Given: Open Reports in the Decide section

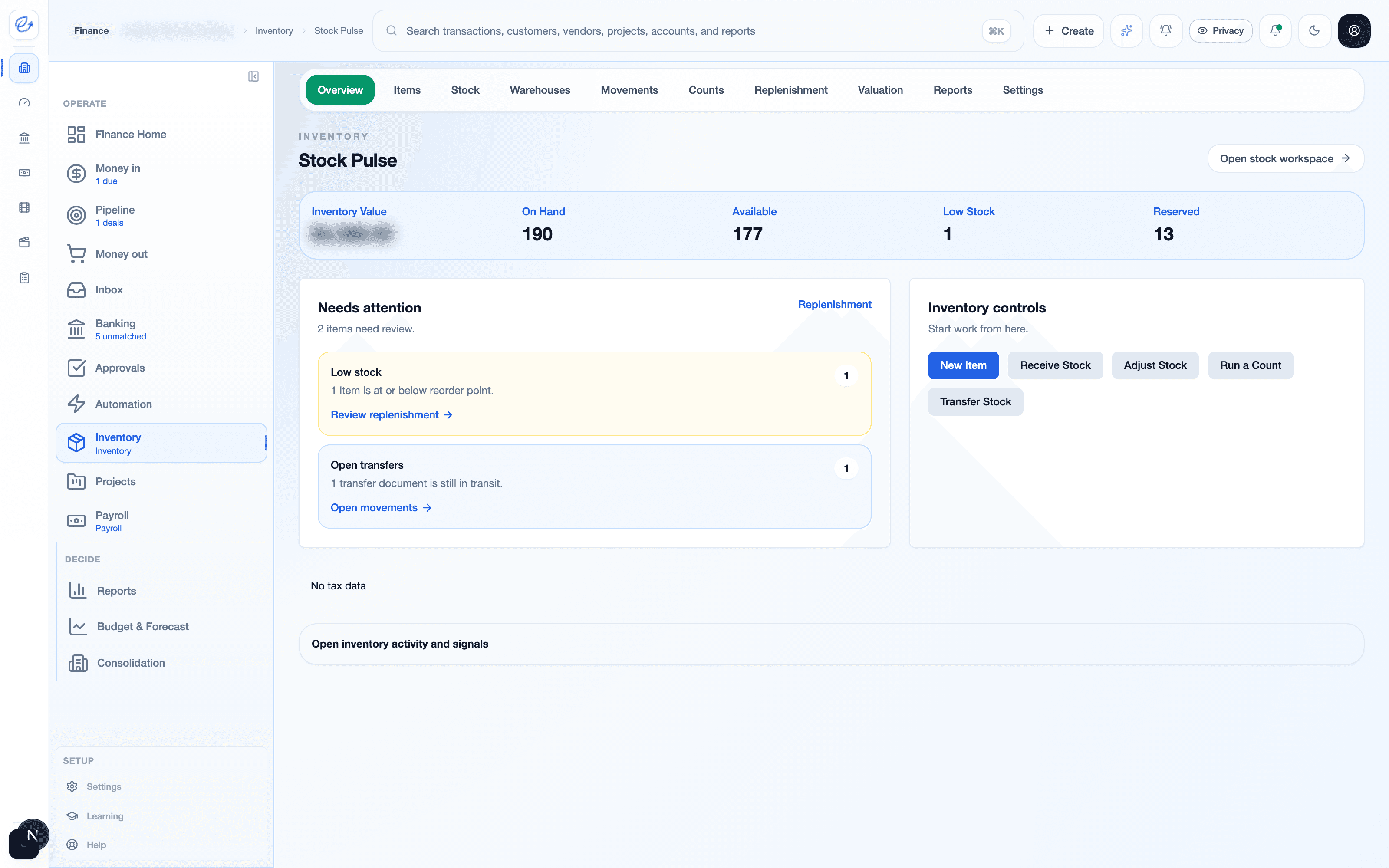Looking at the screenshot, I should (161, 591).
